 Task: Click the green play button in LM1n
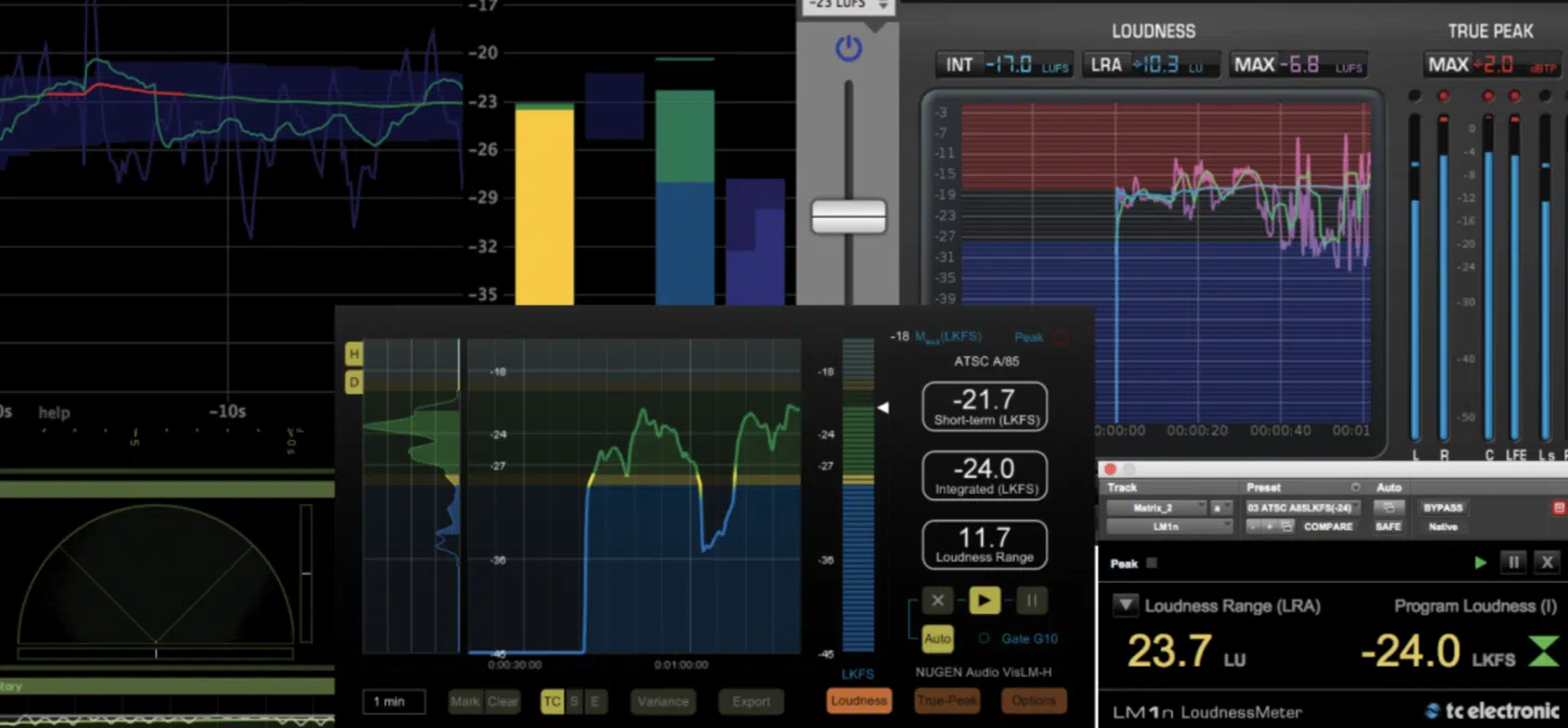pos(1481,562)
